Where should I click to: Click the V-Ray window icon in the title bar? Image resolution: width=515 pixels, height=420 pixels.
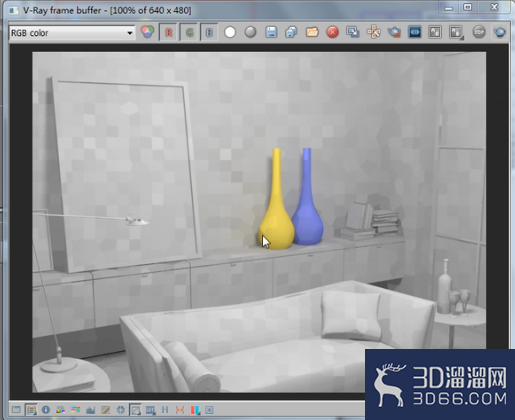[13, 10]
